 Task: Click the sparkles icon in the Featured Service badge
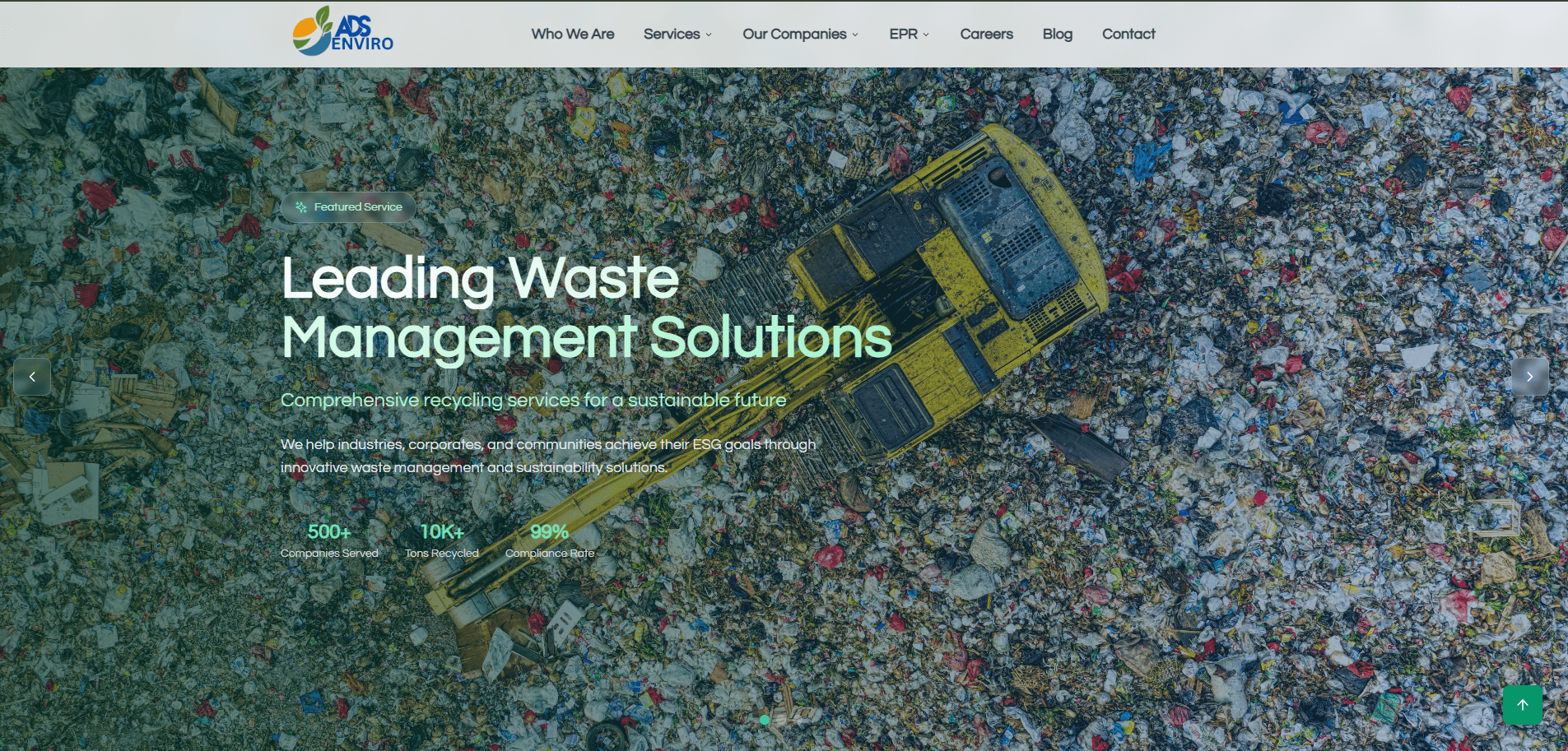301,207
